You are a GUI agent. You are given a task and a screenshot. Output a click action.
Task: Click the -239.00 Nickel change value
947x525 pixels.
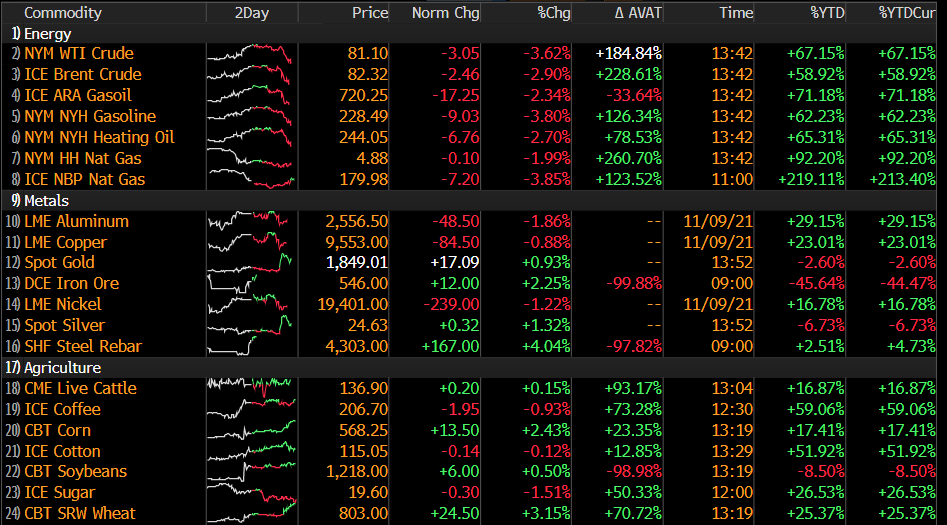pyautogui.click(x=451, y=304)
